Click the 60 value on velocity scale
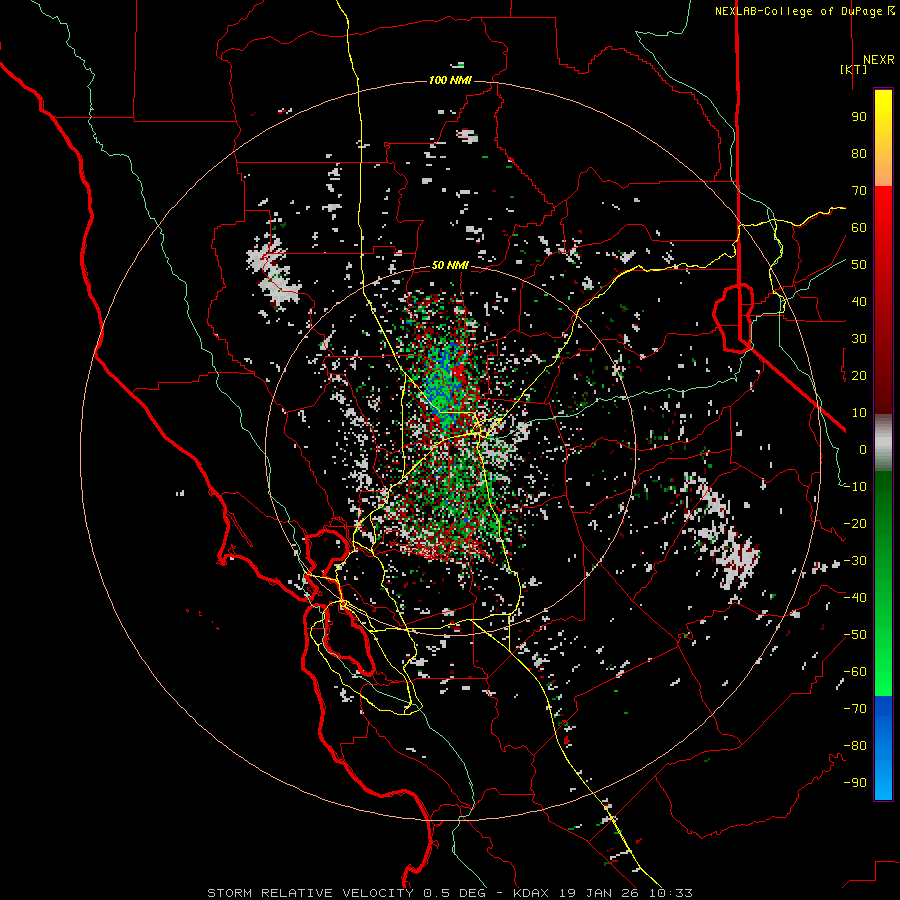The height and width of the screenshot is (900, 900). (x=859, y=228)
